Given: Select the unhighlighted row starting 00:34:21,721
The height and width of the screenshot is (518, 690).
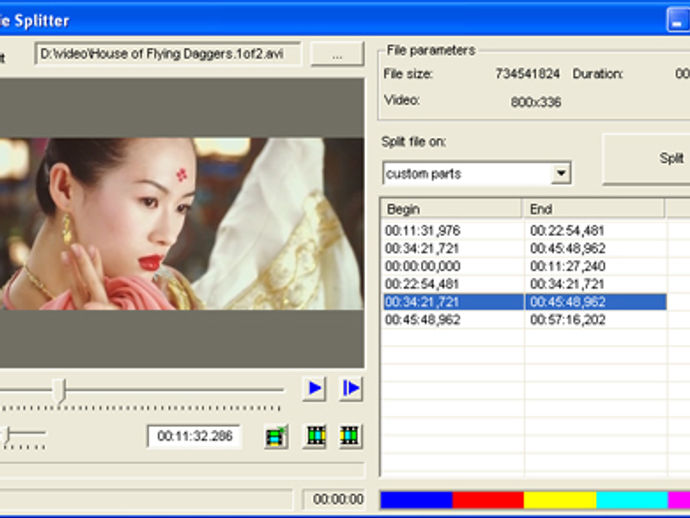Looking at the screenshot, I should pos(525,249).
